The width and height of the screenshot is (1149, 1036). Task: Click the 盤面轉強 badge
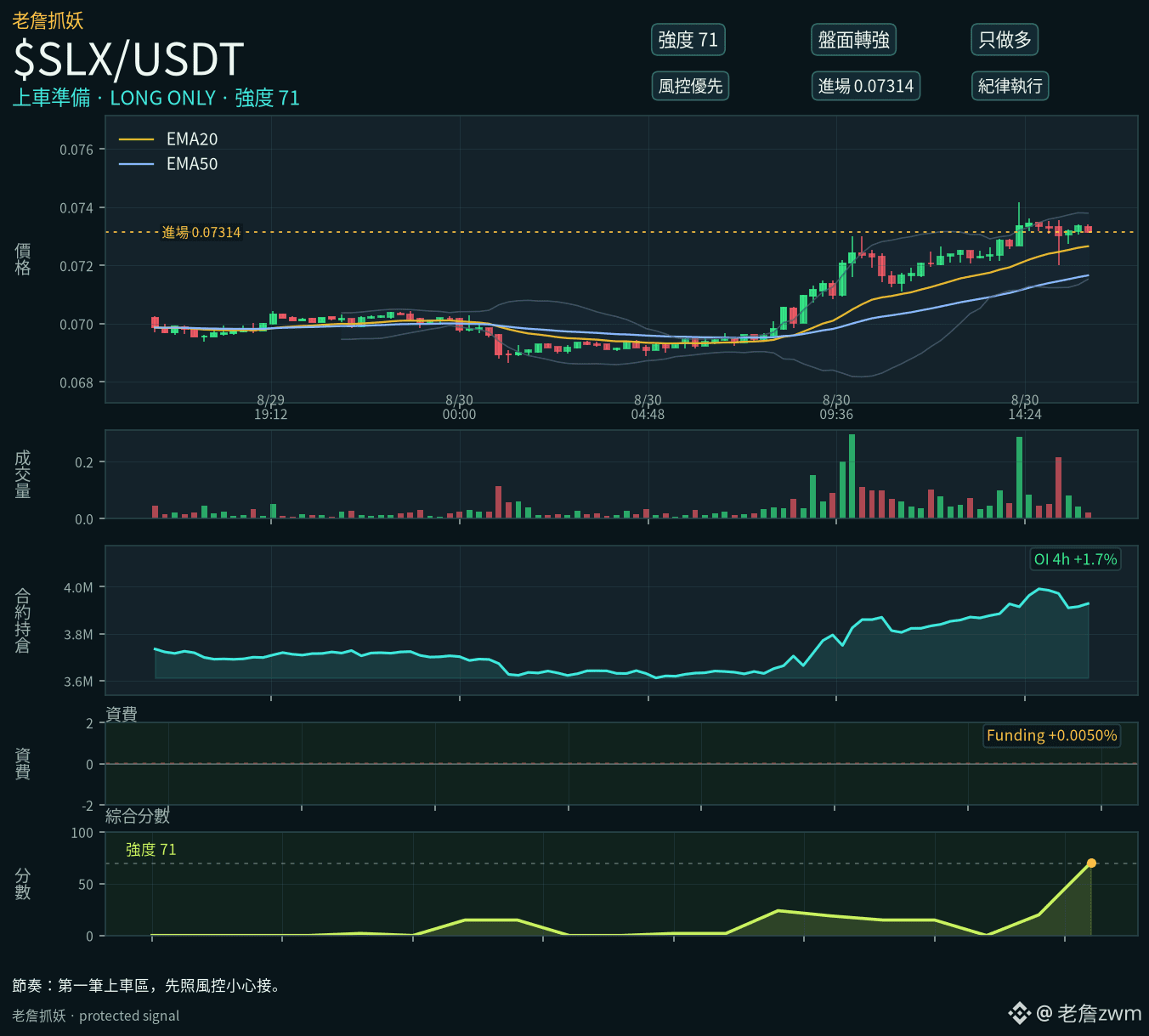854,40
